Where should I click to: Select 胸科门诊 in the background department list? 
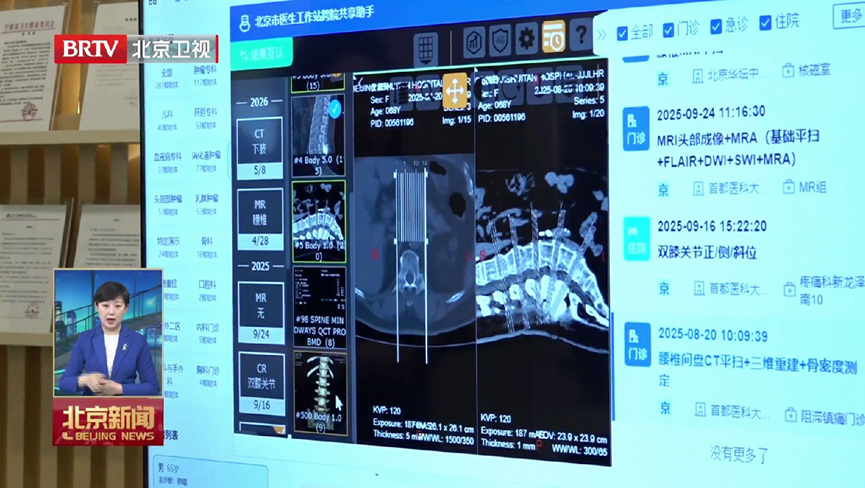click(x=207, y=370)
